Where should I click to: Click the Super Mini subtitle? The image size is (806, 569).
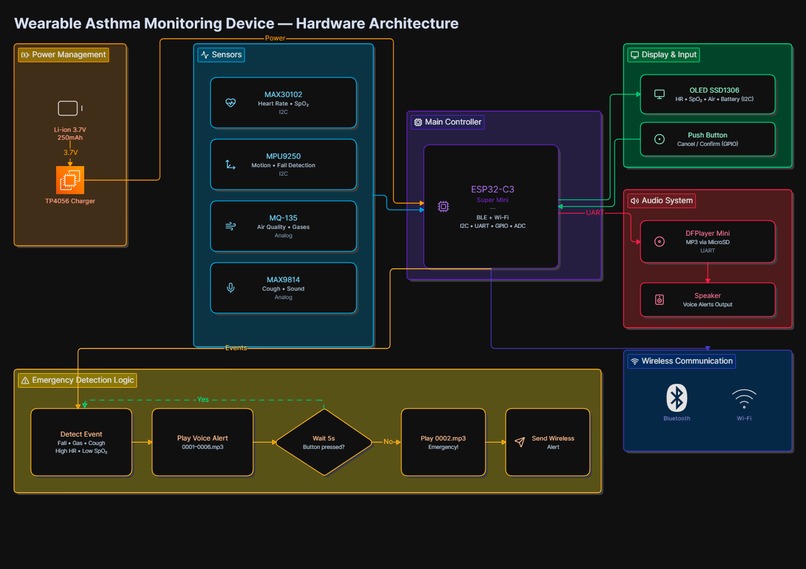(492, 200)
